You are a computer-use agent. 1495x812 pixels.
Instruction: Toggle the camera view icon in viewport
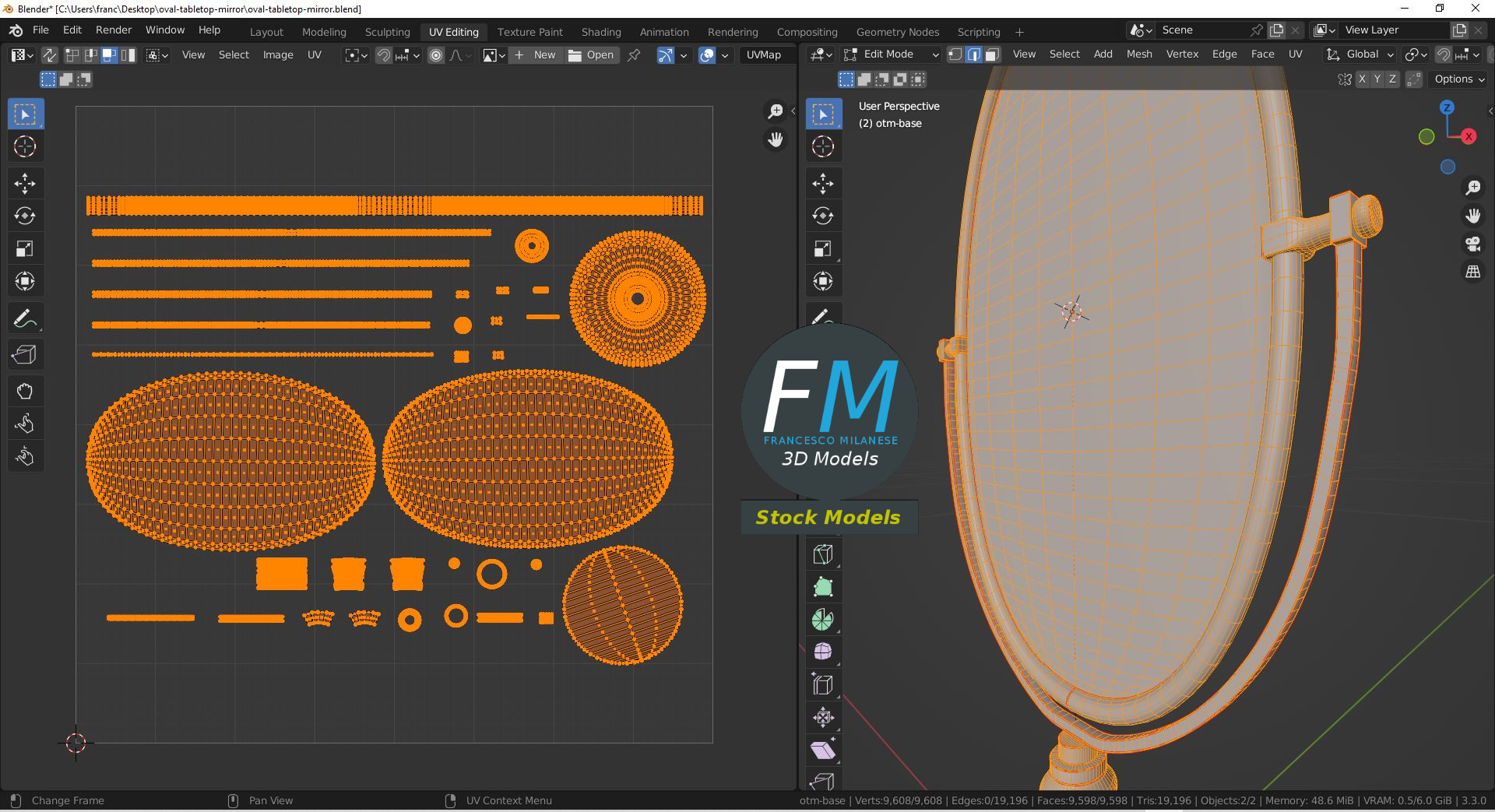(1472, 244)
